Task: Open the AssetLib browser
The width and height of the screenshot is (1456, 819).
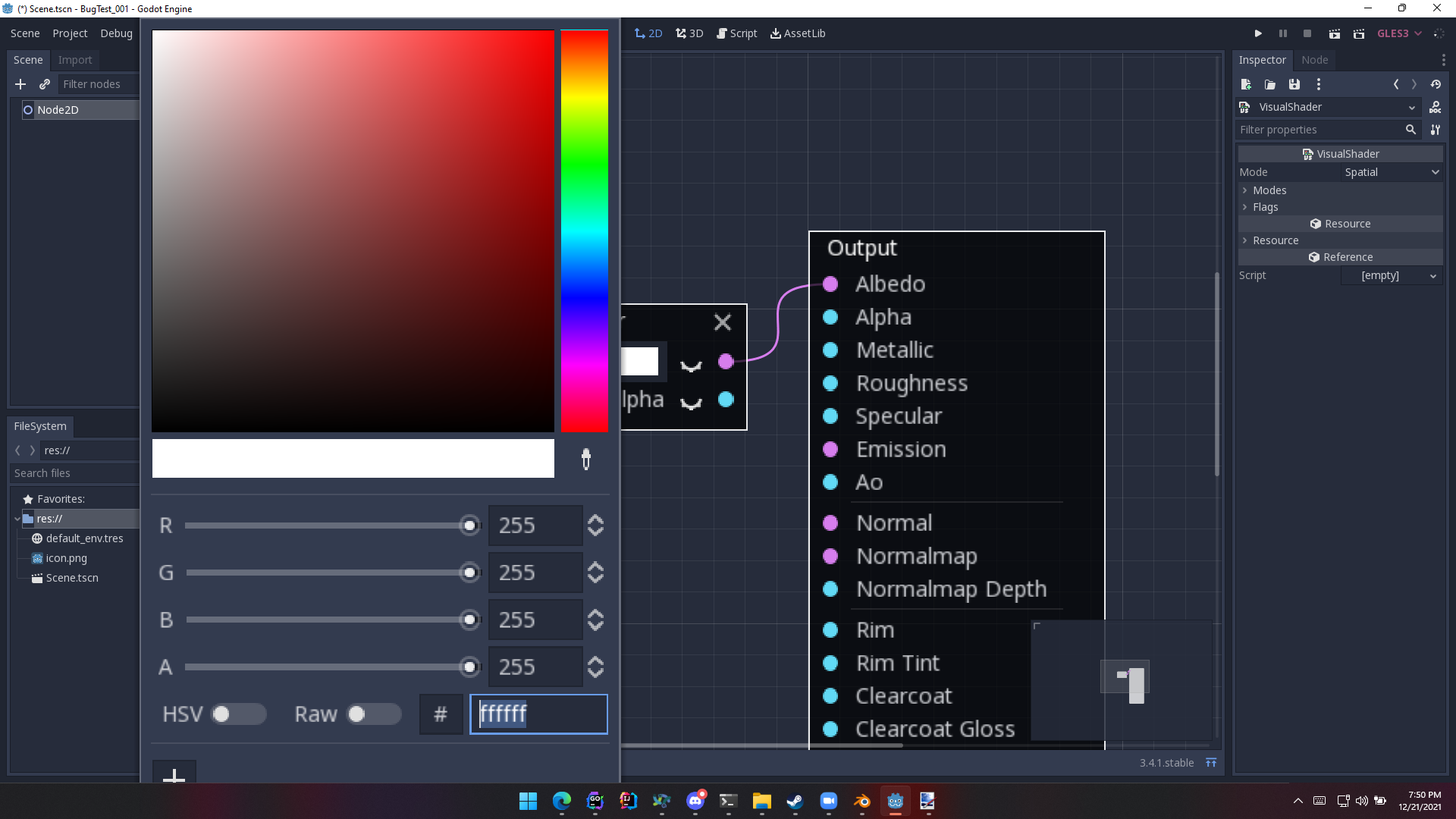Action: 798,33
